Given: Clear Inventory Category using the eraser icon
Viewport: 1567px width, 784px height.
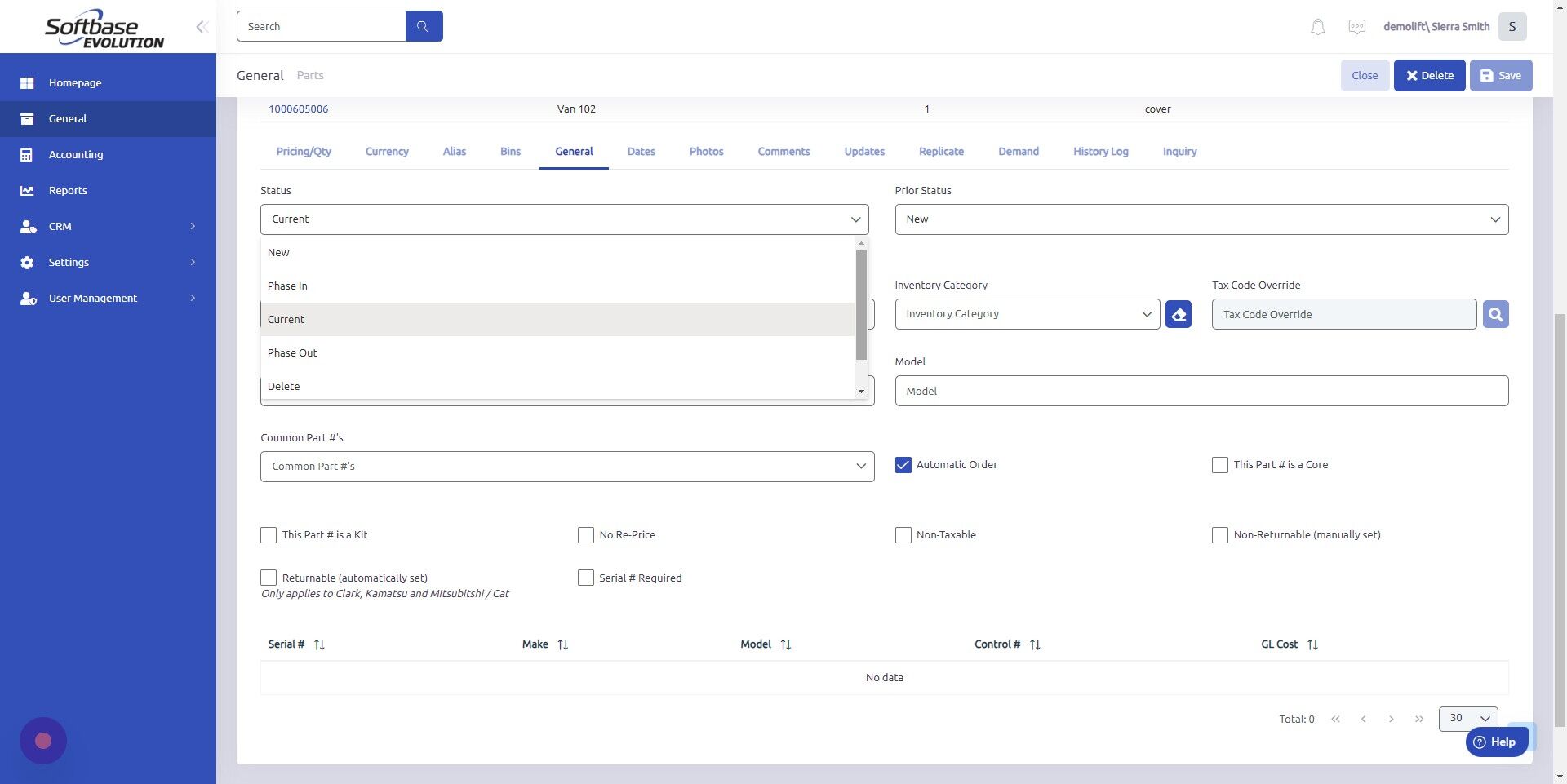Looking at the screenshot, I should [1179, 313].
